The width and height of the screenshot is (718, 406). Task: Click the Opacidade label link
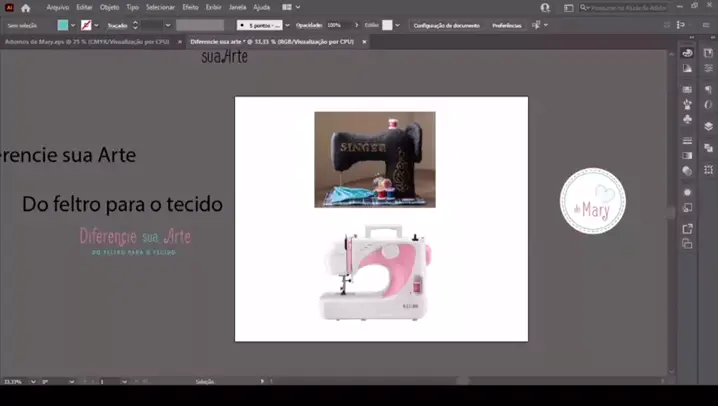point(309,25)
